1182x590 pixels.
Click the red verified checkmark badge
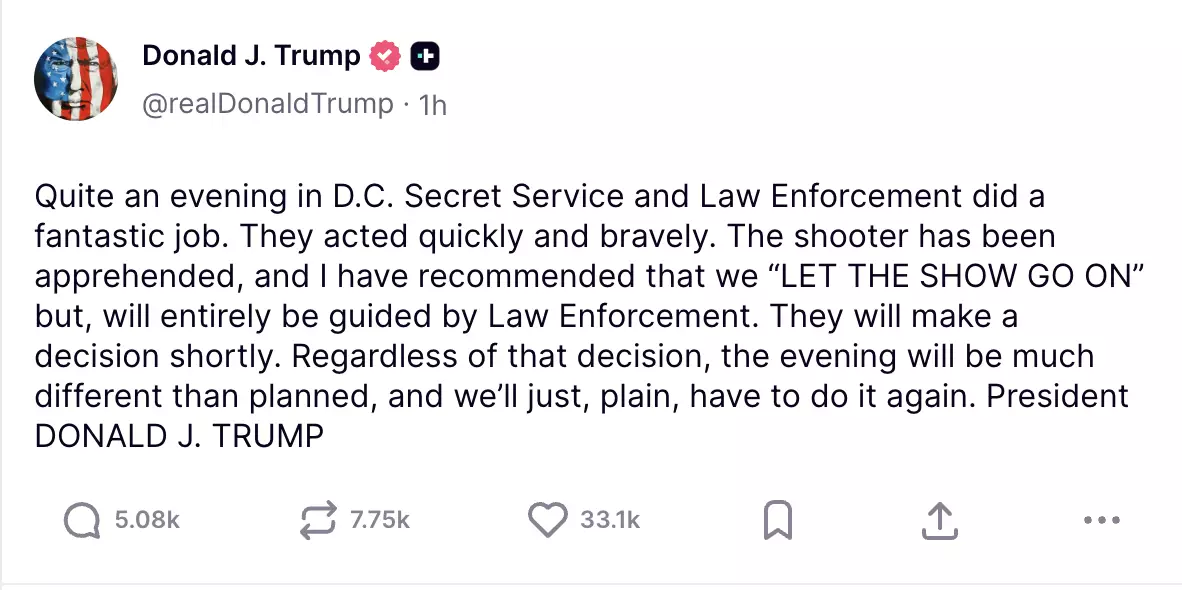click(386, 56)
